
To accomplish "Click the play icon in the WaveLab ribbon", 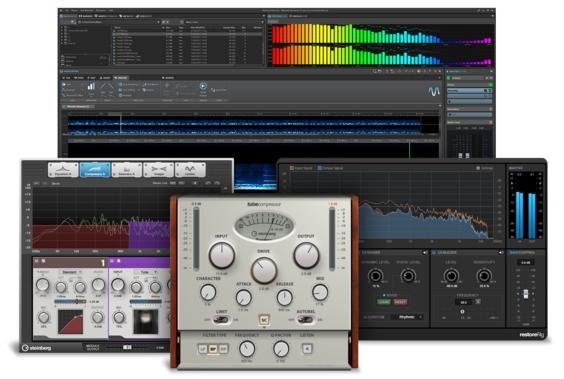I will point(203,86).
